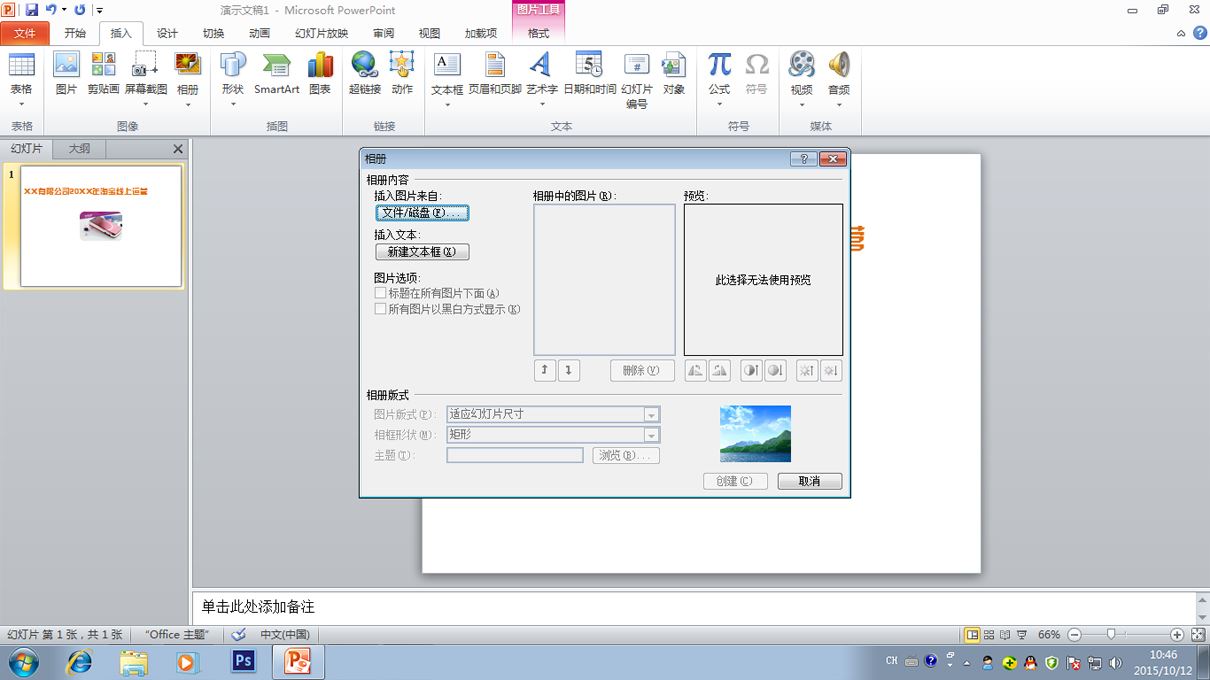Viewport: 1210px width, 680px height.
Task: Open file explorer from the taskbar
Action: pyautogui.click(x=133, y=661)
